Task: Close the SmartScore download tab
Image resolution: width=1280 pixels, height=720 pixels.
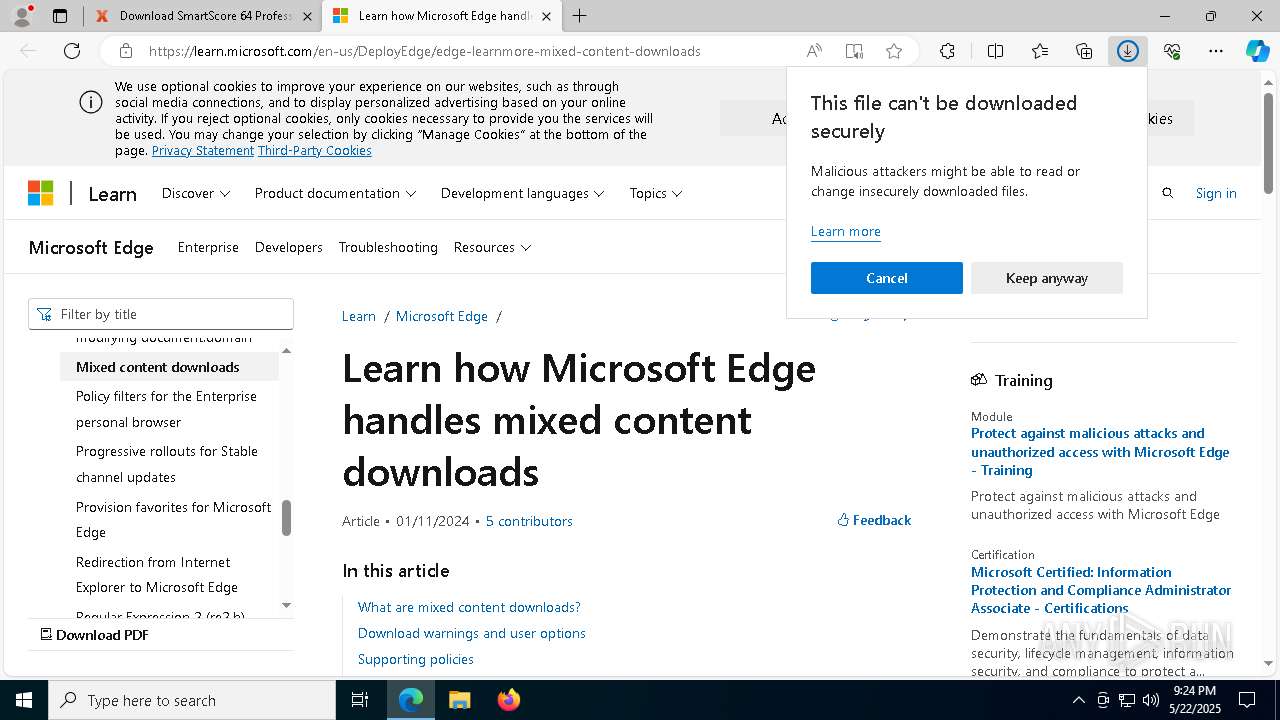Action: point(307,16)
